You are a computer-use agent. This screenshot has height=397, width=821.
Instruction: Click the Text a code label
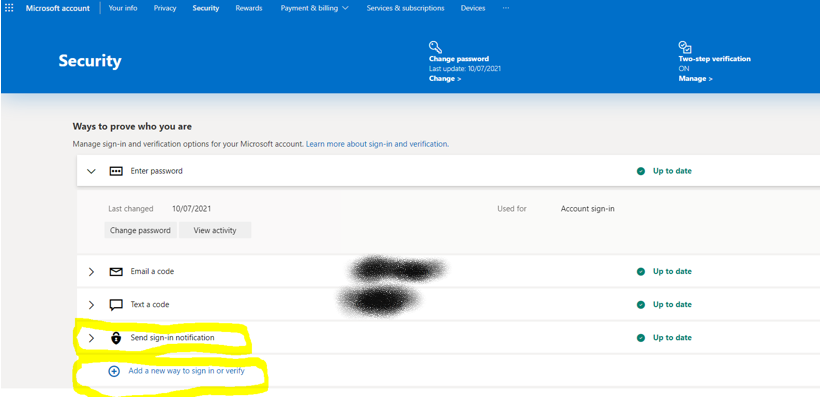click(x=150, y=304)
